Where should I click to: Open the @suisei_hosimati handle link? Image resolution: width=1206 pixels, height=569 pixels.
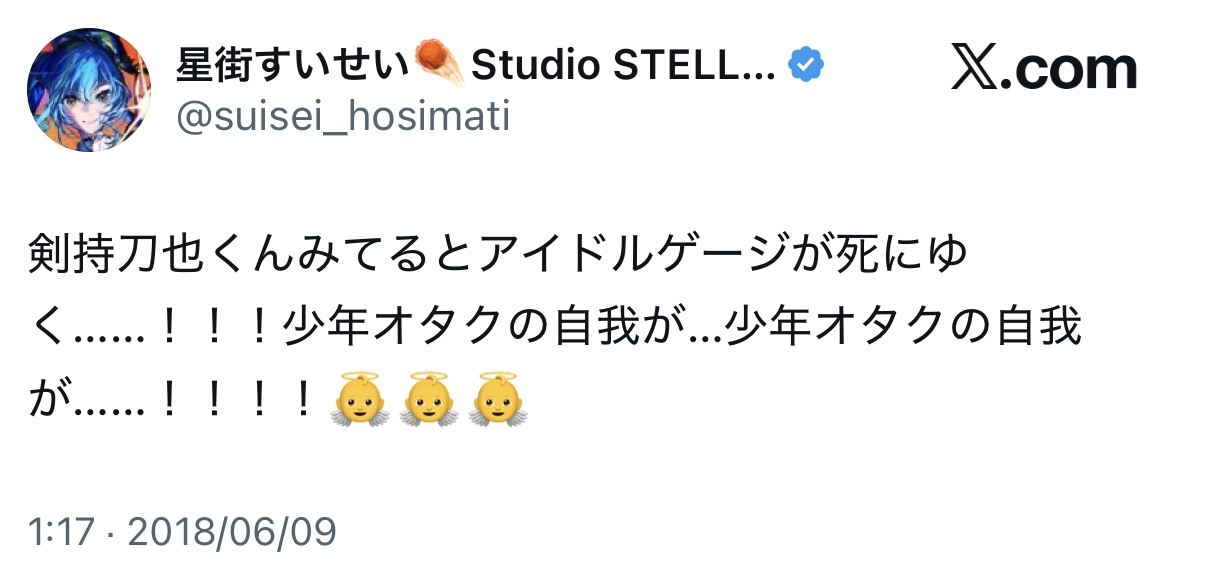click(343, 117)
